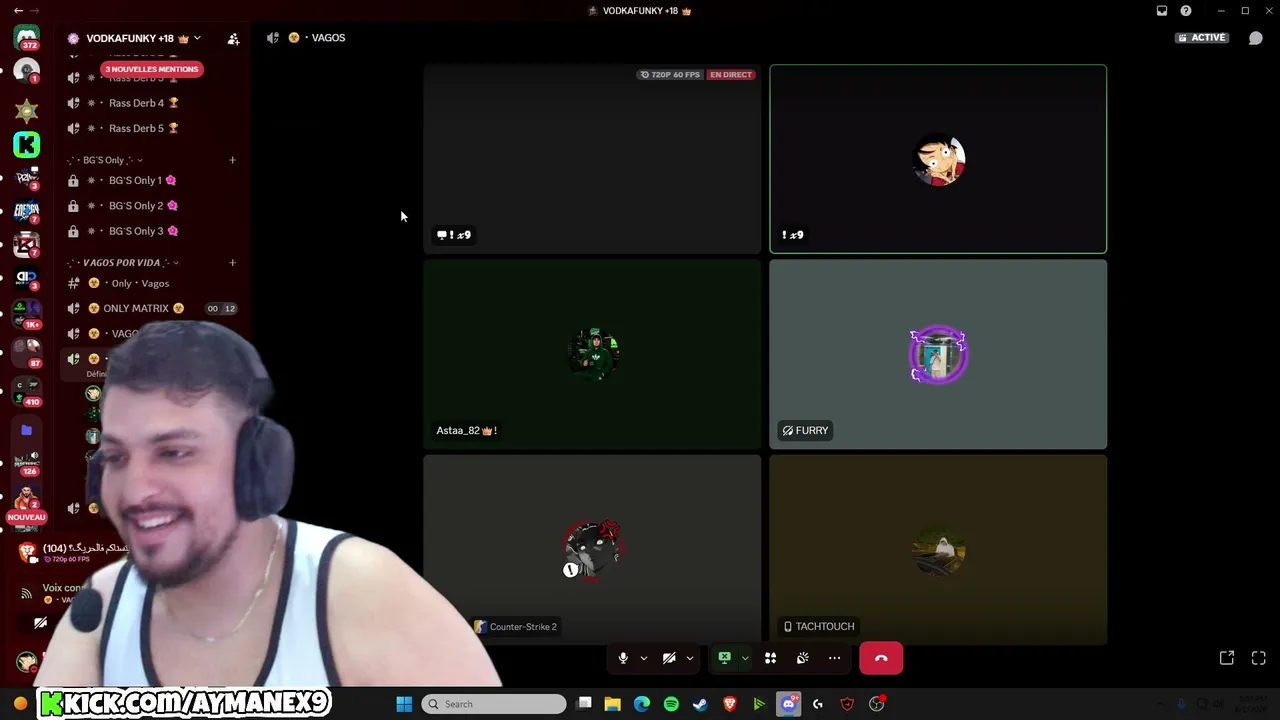Open Spotify from taskbar
This screenshot has height=720, width=1280.
671,704
